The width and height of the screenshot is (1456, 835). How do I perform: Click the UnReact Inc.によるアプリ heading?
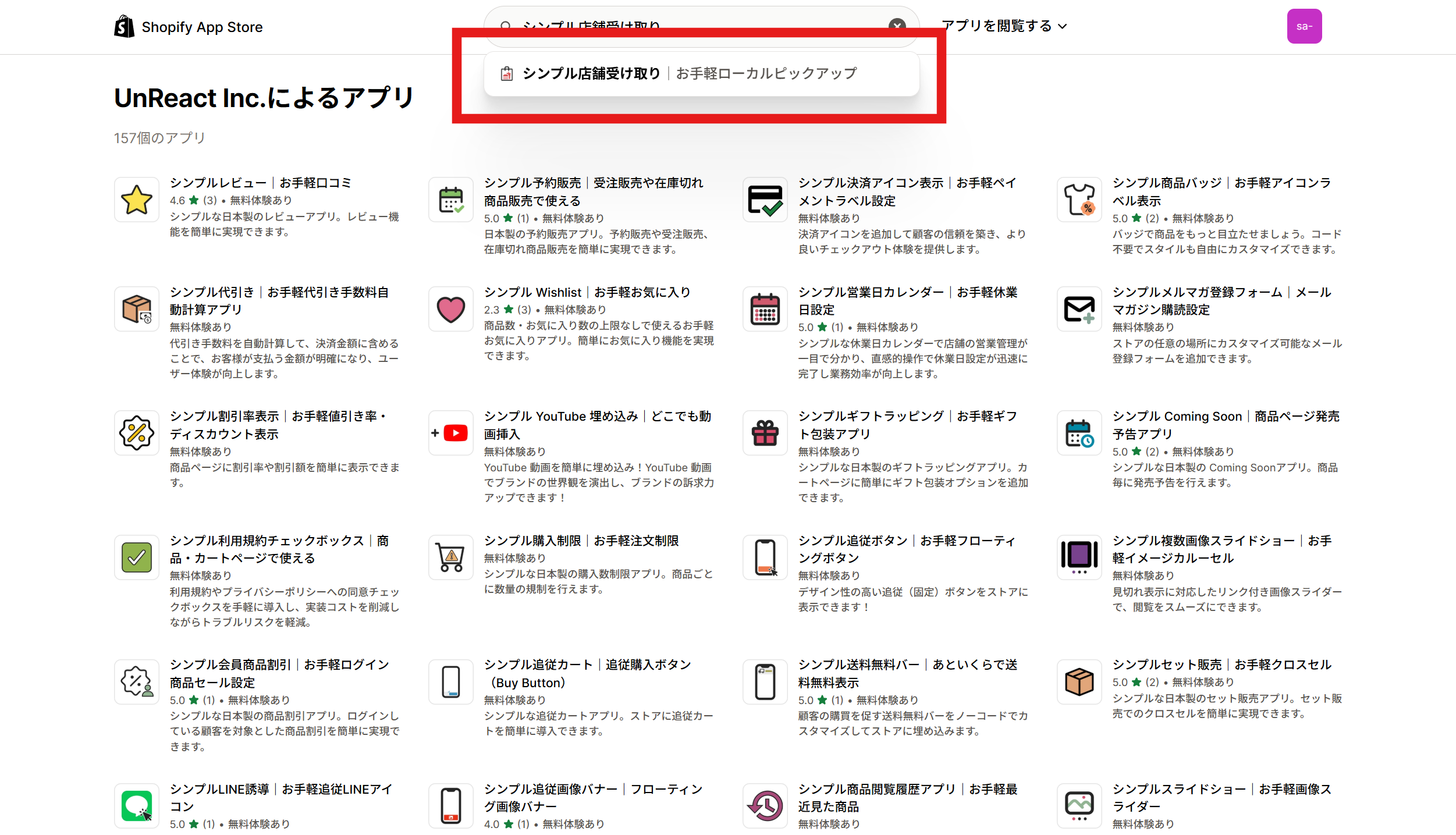264,98
